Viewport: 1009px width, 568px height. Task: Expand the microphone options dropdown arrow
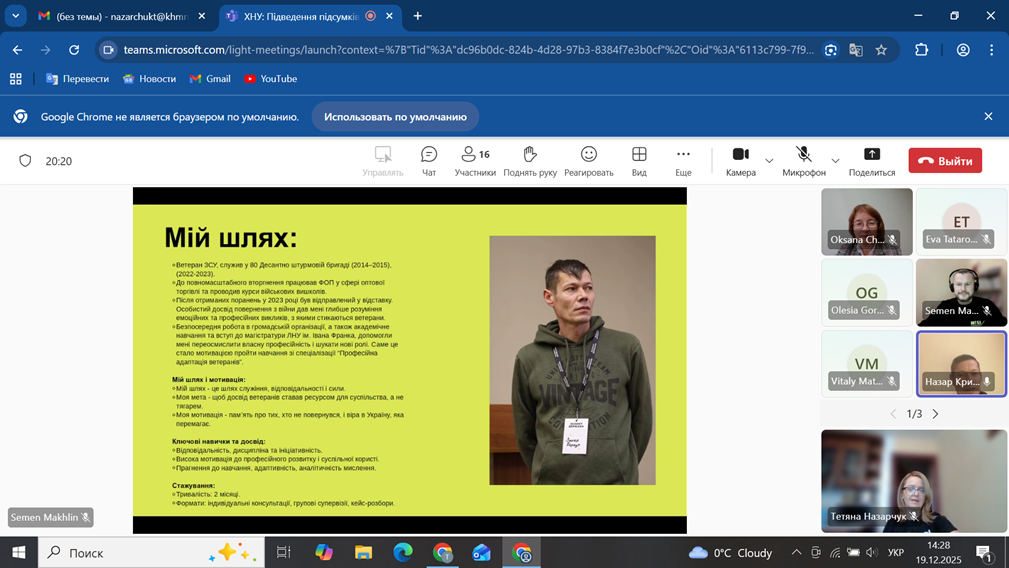836,161
